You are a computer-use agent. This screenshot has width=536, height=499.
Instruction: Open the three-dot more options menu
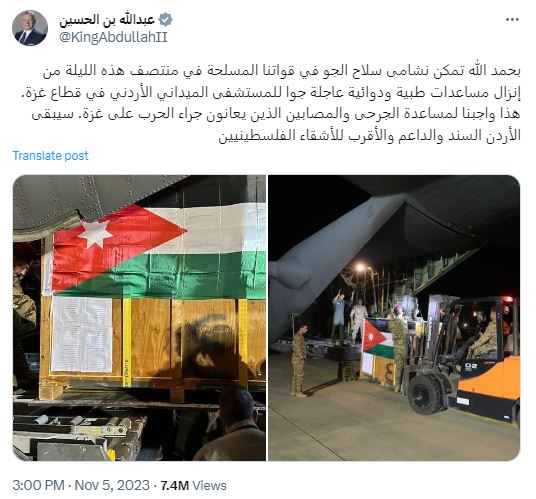tap(512, 20)
